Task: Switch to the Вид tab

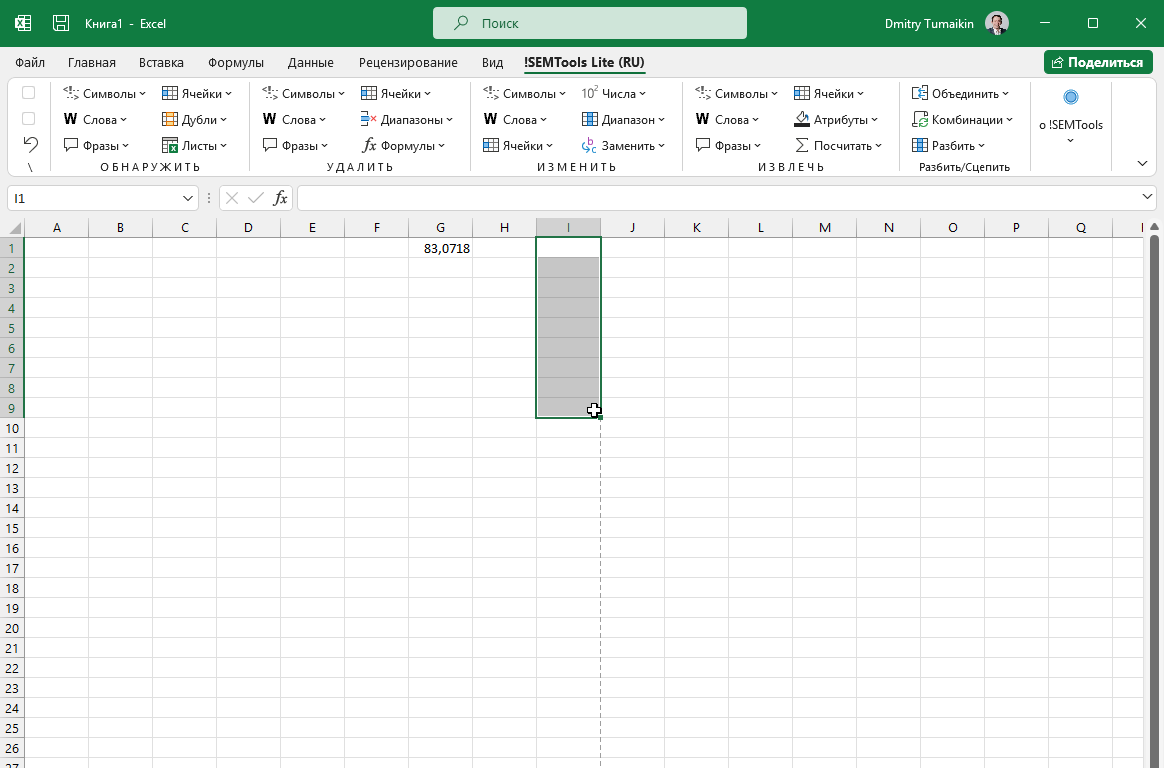Action: pos(492,62)
